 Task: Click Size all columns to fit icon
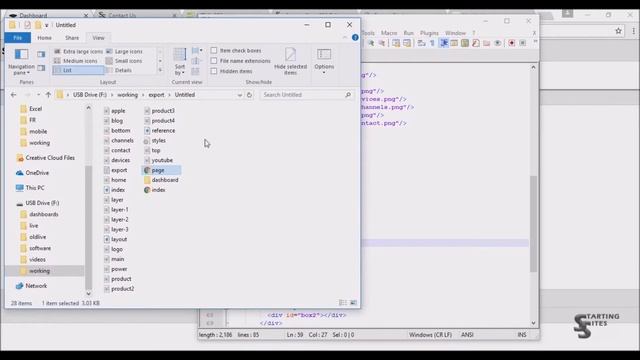pyautogui.click(x=196, y=71)
